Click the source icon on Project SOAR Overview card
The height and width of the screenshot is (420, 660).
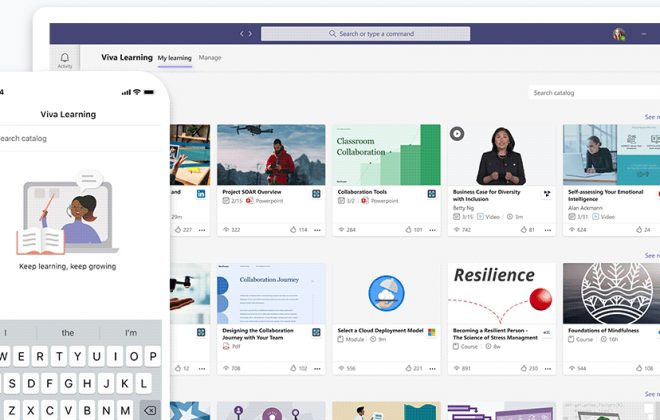tap(316, 194)
